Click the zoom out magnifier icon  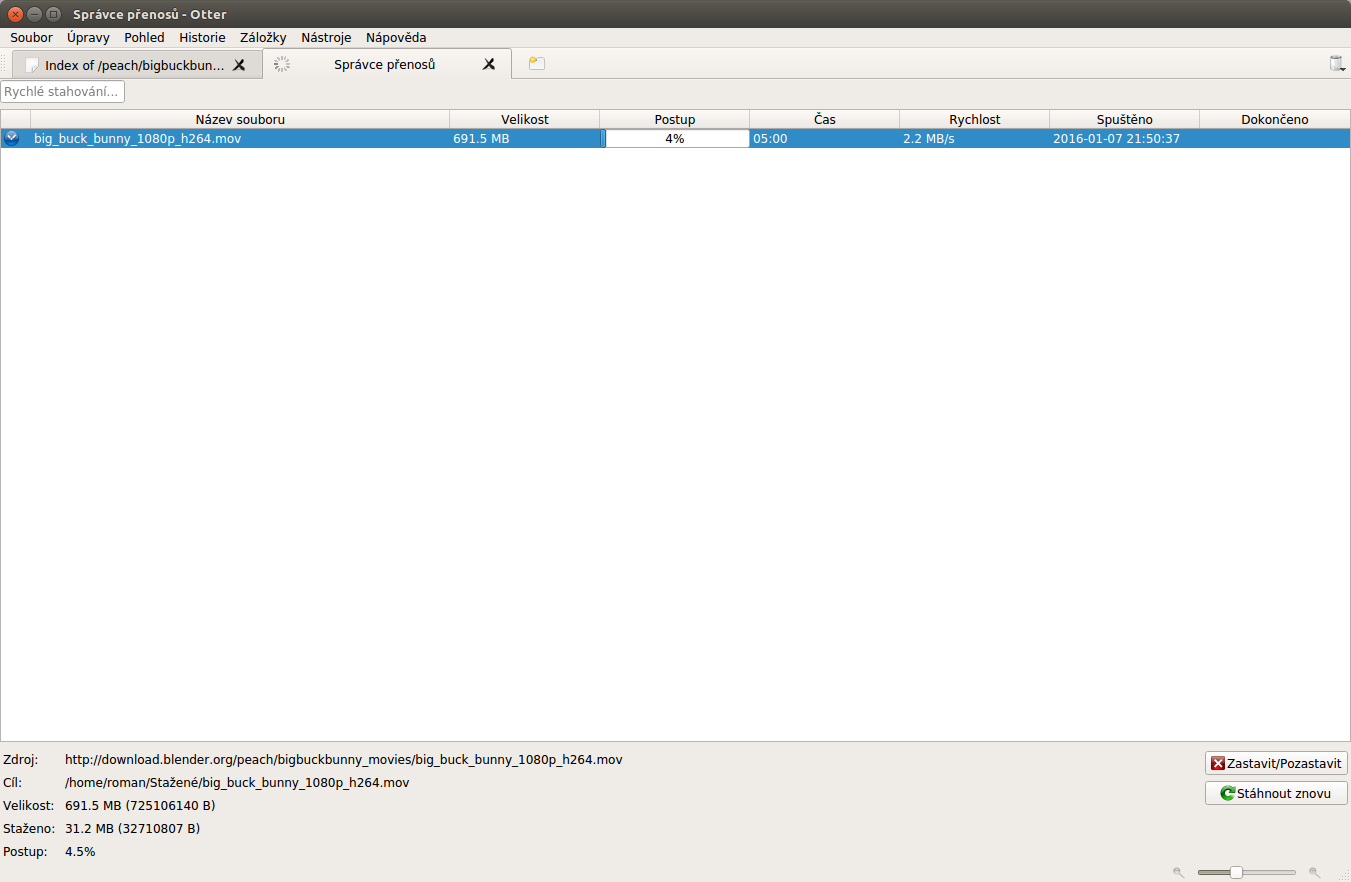[x=1178, y=872]
